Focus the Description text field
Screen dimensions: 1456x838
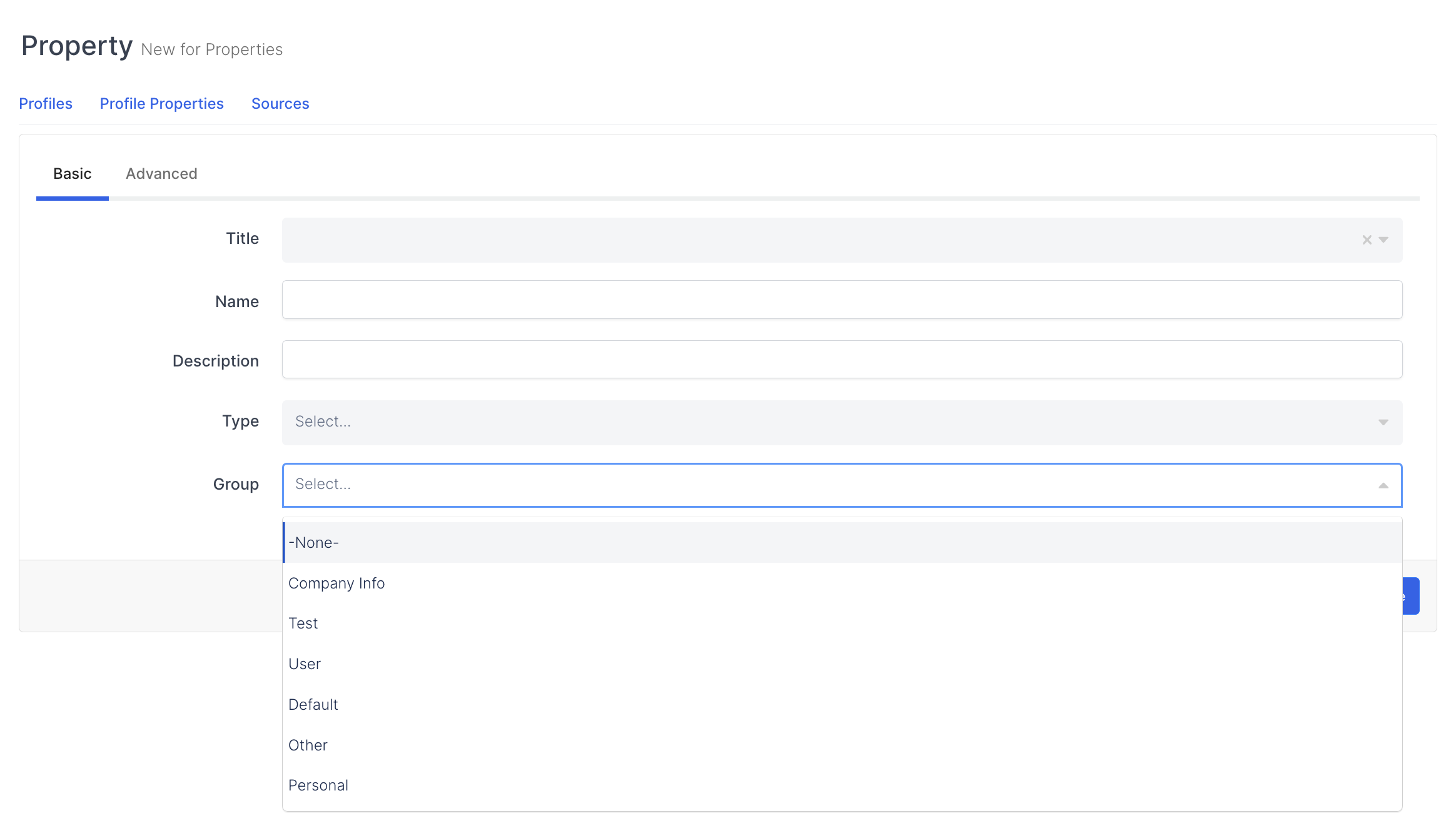coord(841,360)
